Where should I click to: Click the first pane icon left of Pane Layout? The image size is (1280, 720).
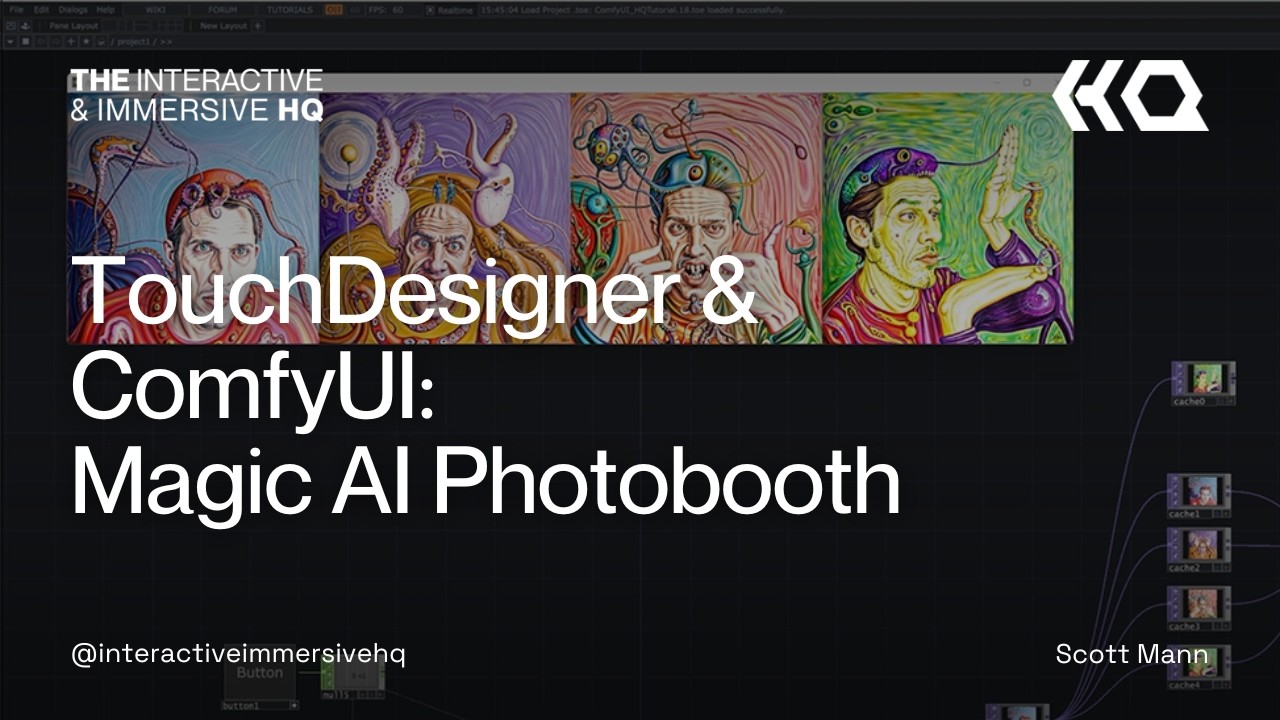(11, 26)
